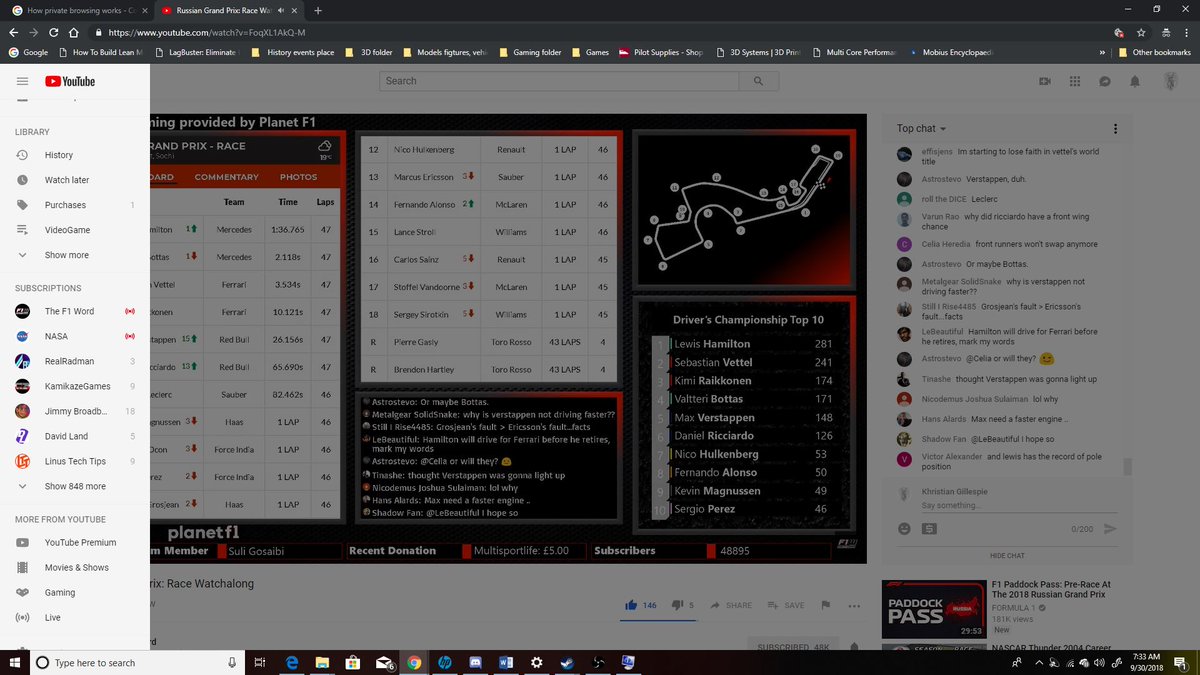Open the Windows Start menu
1200x675 pixels.
point(14,662)
